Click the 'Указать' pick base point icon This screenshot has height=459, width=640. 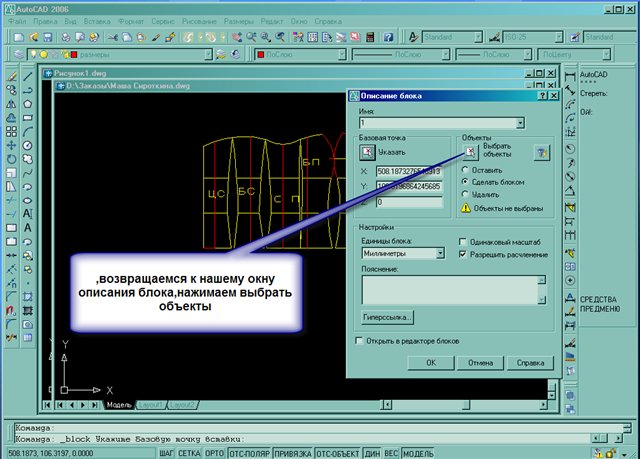366,152
